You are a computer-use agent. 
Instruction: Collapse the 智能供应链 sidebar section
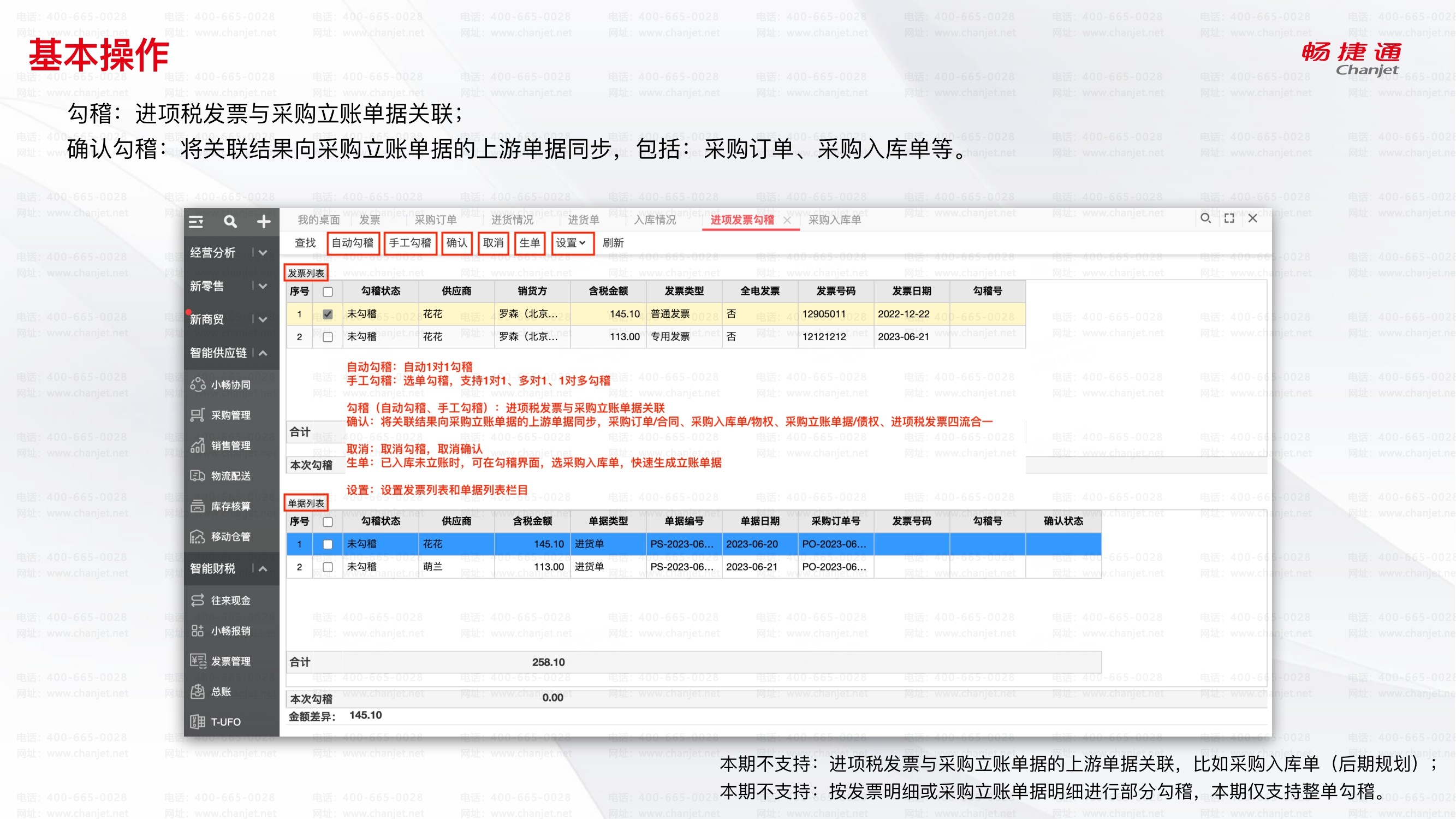pyautogui.click(x=263, y=353)
